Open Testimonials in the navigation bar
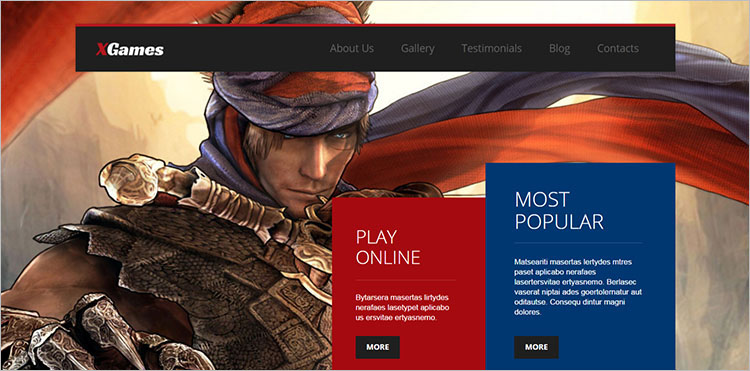This screenshot has height=371, width=750. [491, 48]
